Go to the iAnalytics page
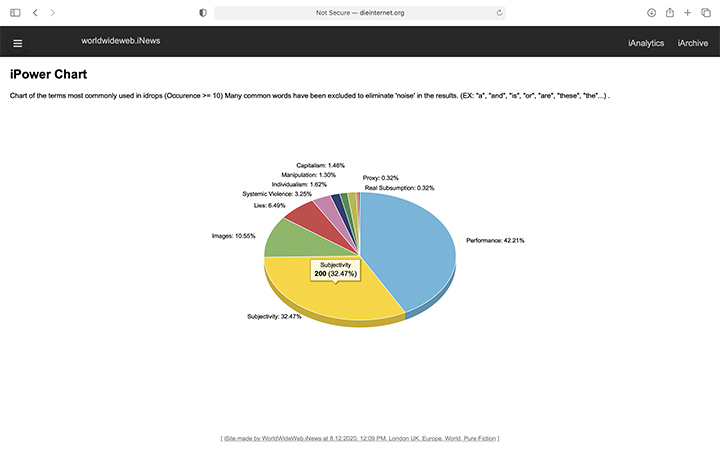The image size is (720, 450). [646, 43]
